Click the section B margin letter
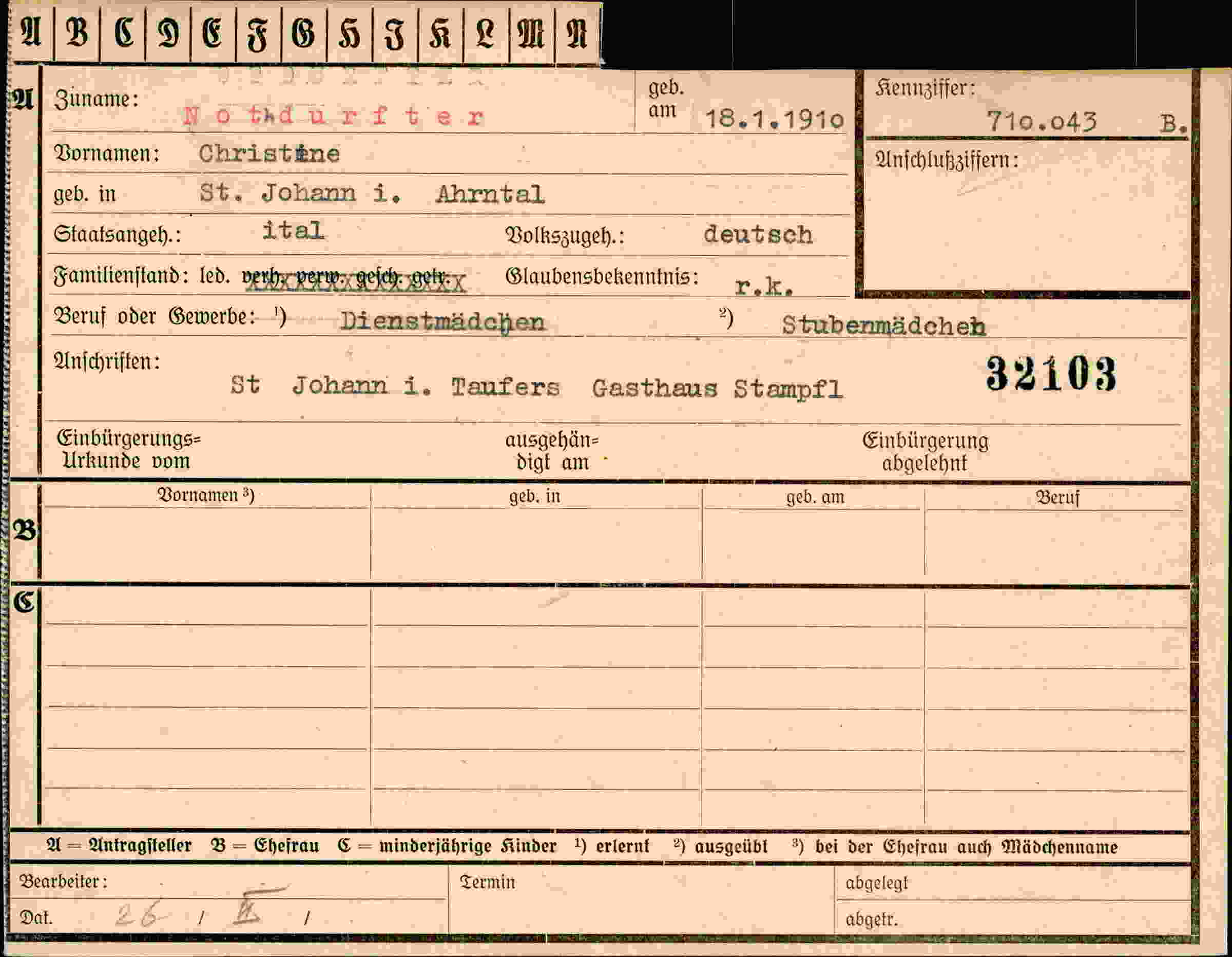The height and width of the screenshot is (957, 1232). pyautogui.click(x=24, y=530)
